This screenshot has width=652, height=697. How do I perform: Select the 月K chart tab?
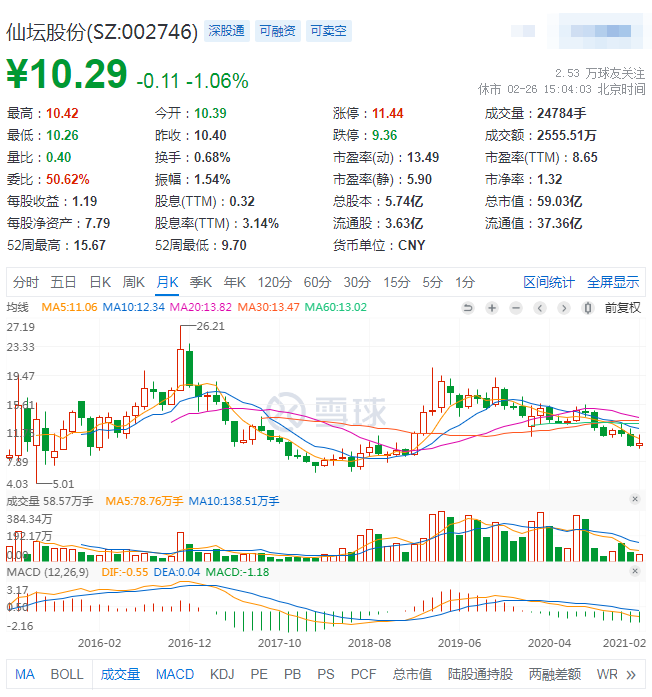pos(167,282)
